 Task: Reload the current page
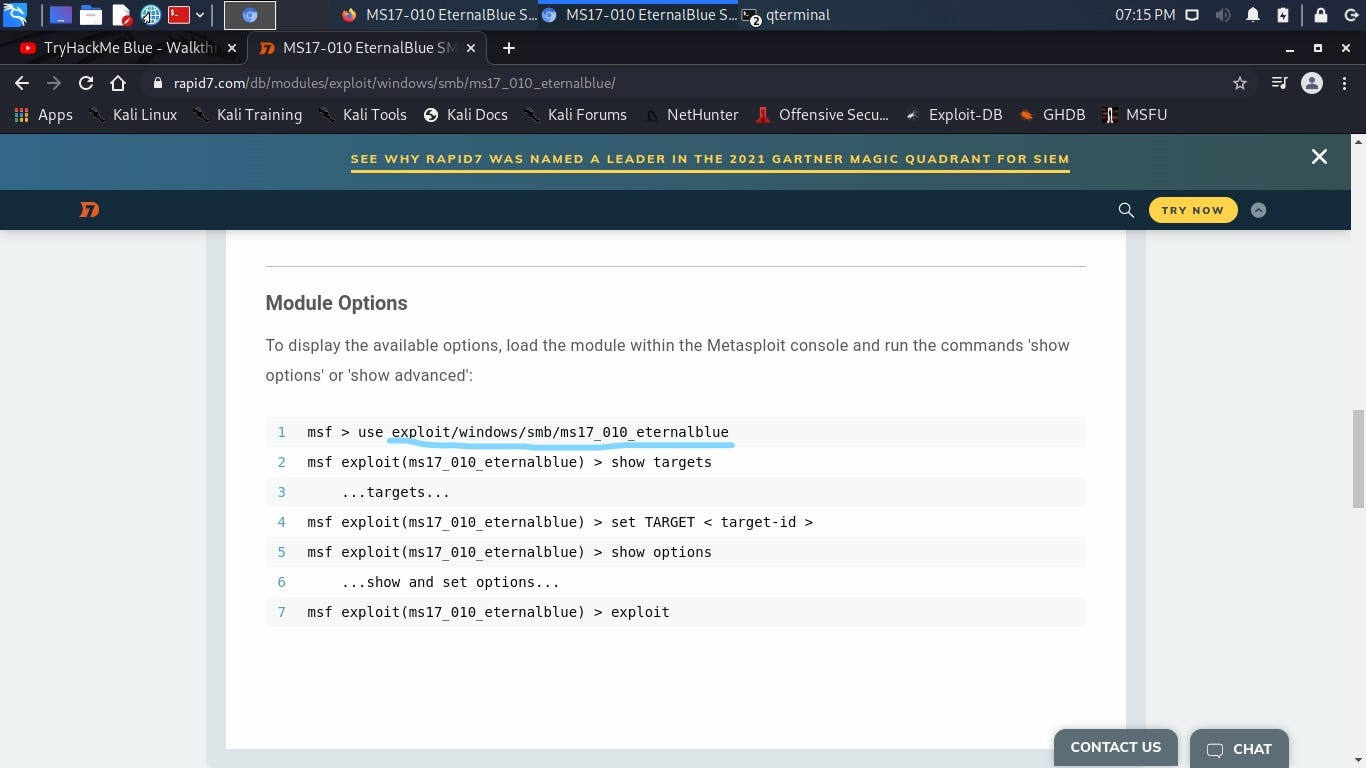point(86,83)
